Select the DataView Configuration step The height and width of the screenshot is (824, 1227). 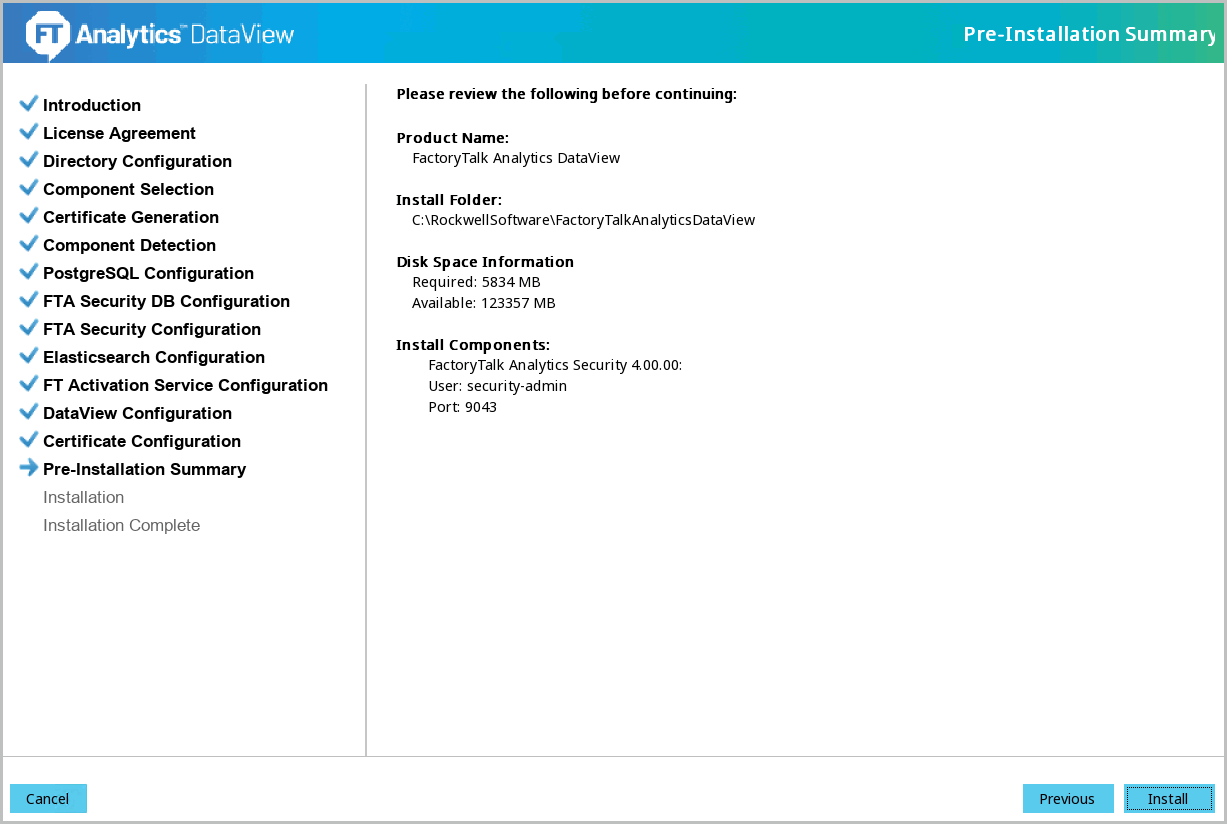137,413
